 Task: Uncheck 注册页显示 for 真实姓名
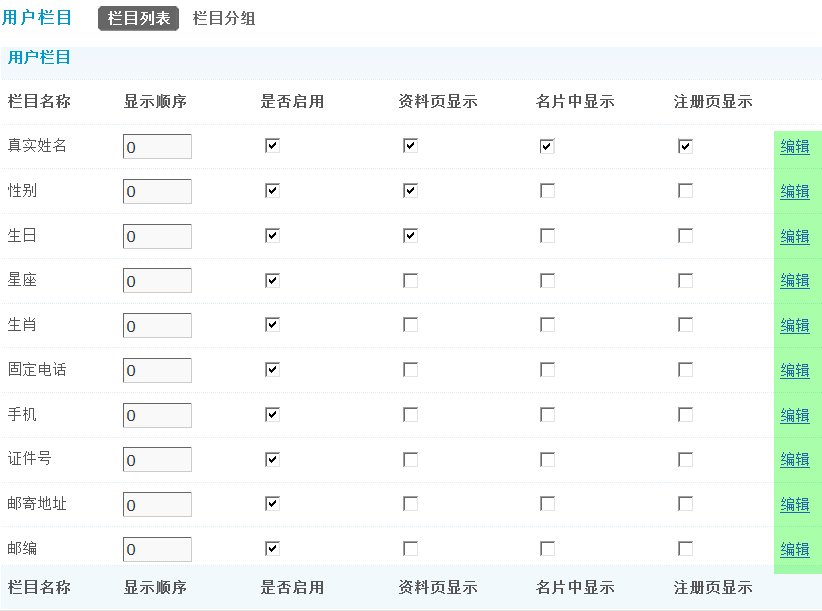(x=685, y=146)
